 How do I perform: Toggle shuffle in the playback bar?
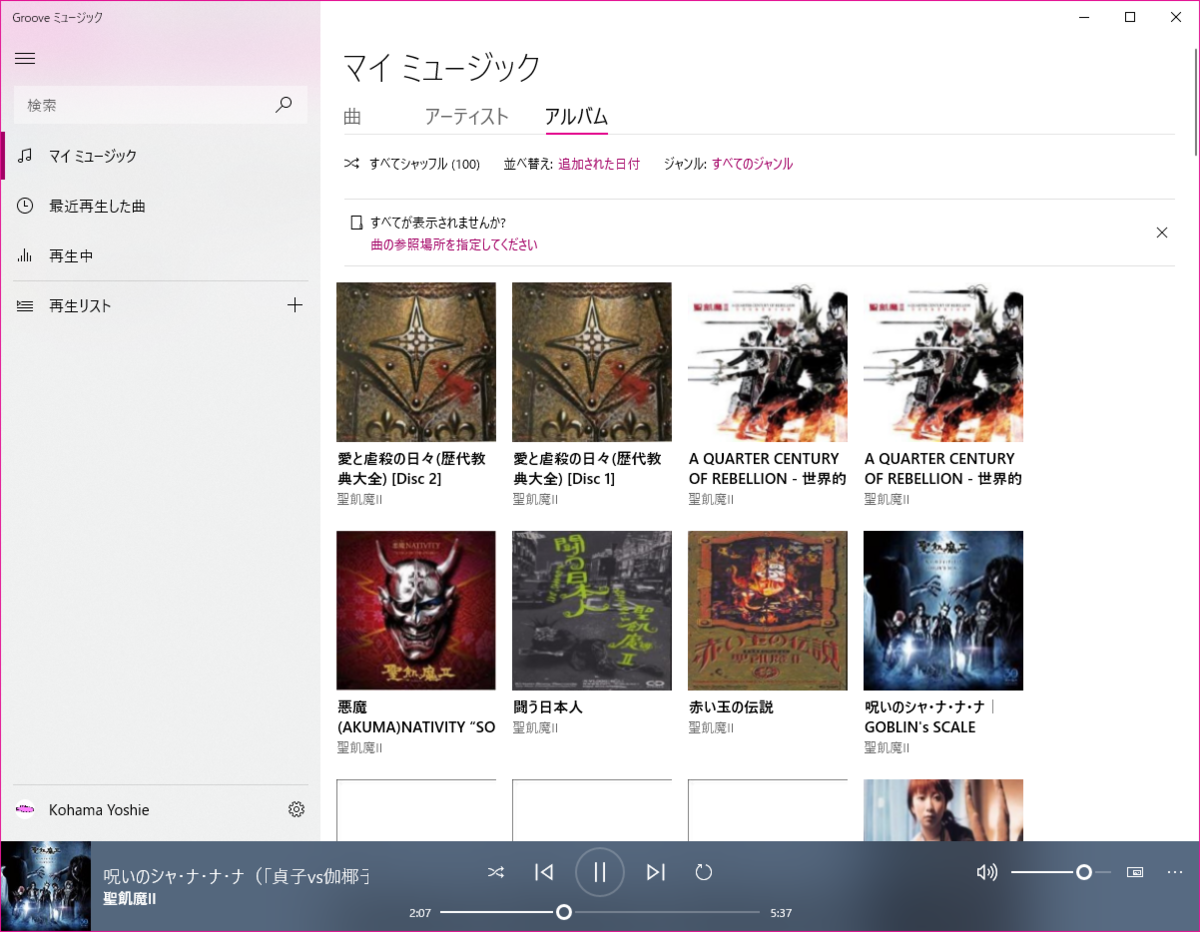(x=496, y=872)
